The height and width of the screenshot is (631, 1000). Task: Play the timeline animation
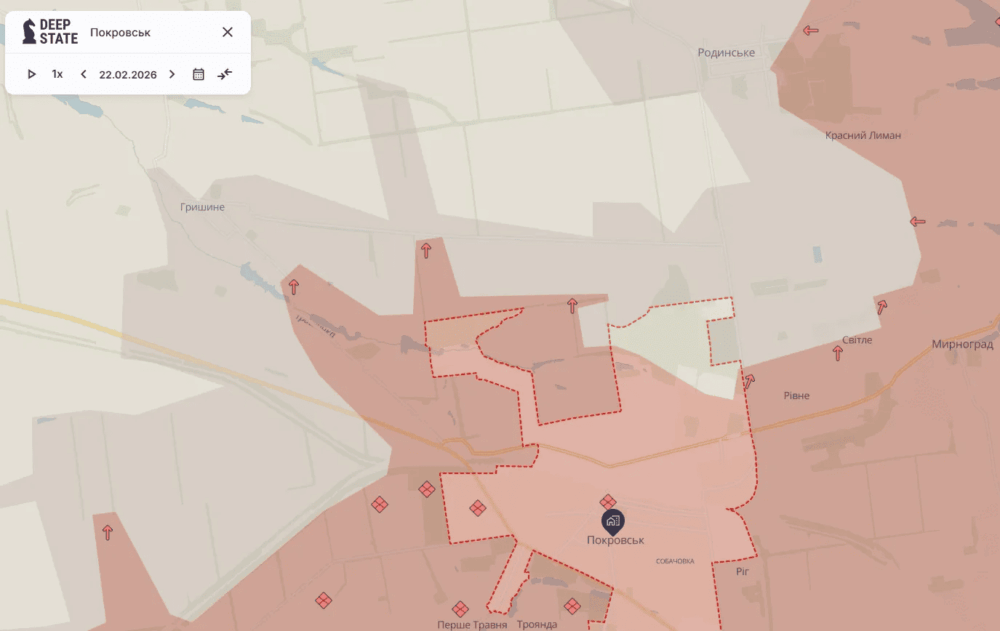[x=31, y=74]
